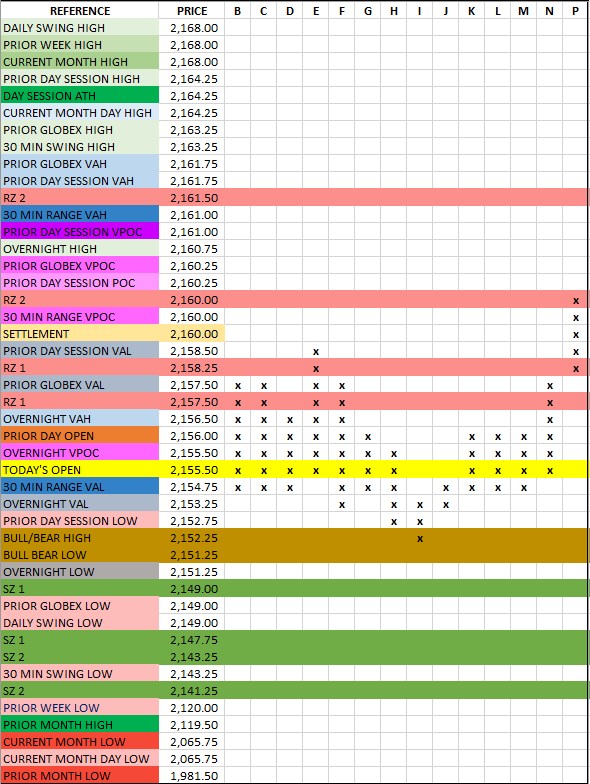
Task: Click the 2,119.50 price cell
Action: 192,725
